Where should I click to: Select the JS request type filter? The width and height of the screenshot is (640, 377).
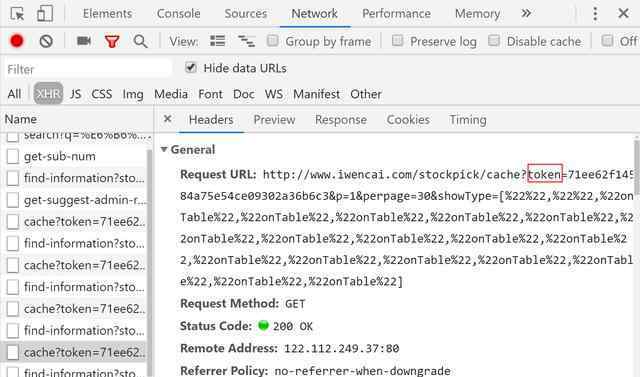(x=76, y=94)
